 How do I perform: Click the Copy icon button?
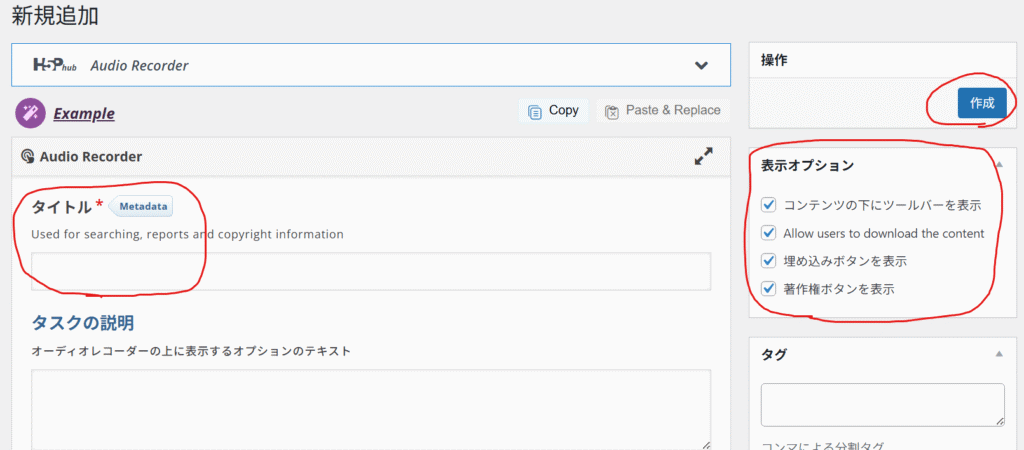point(535,111)
